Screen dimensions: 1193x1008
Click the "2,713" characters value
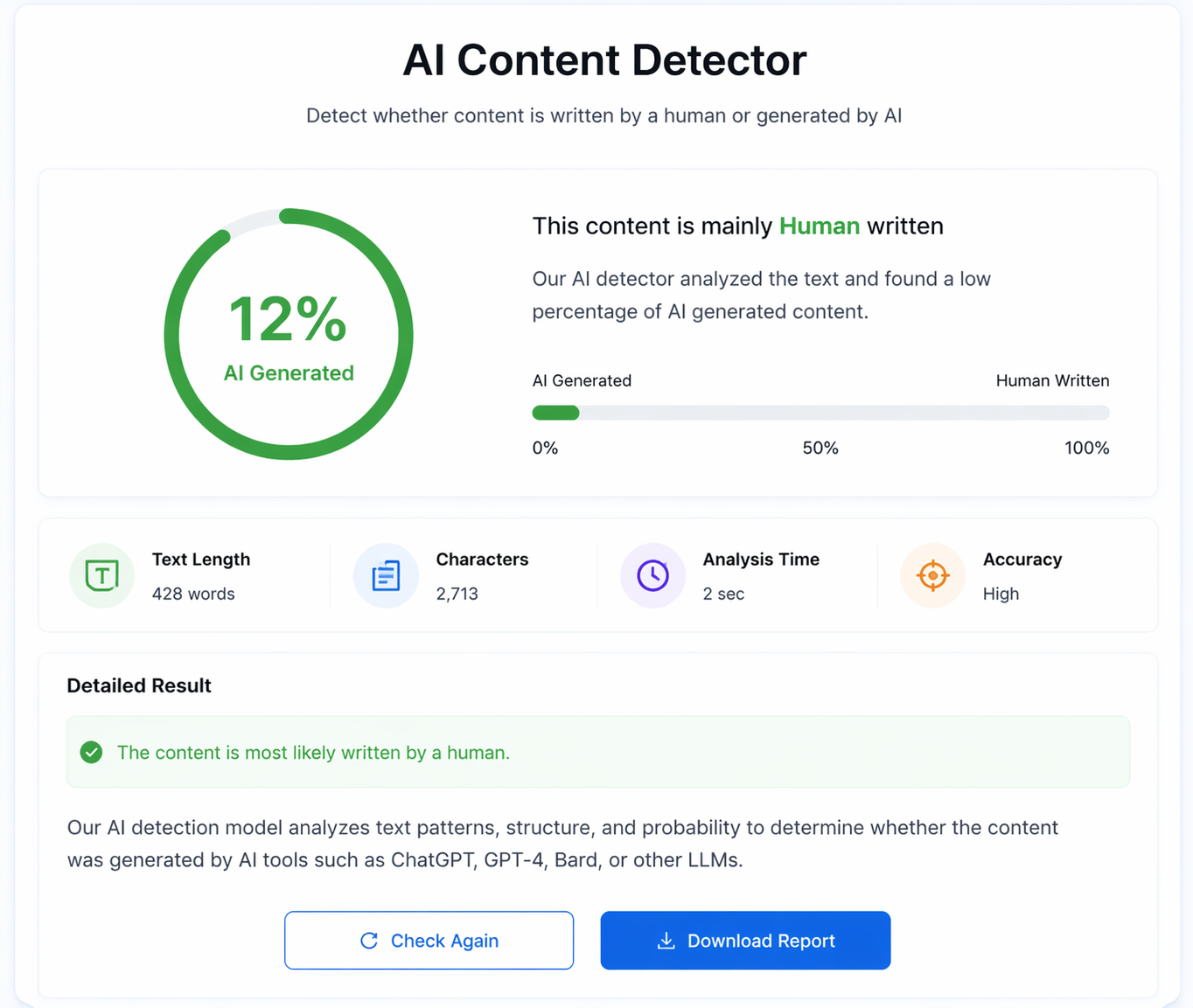[x=457, y=594]
